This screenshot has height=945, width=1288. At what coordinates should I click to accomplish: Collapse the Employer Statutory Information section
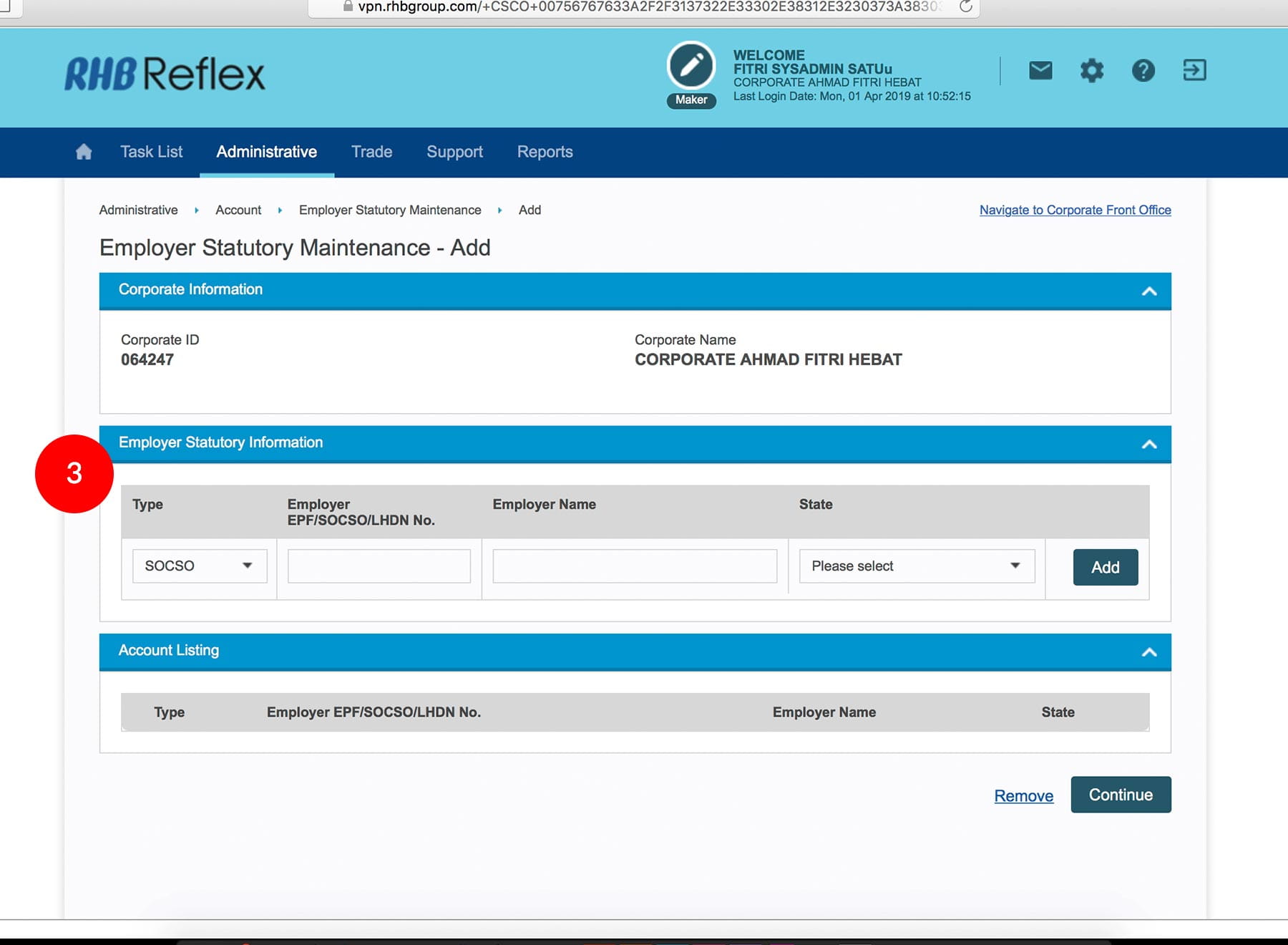tap(1149, 444)
